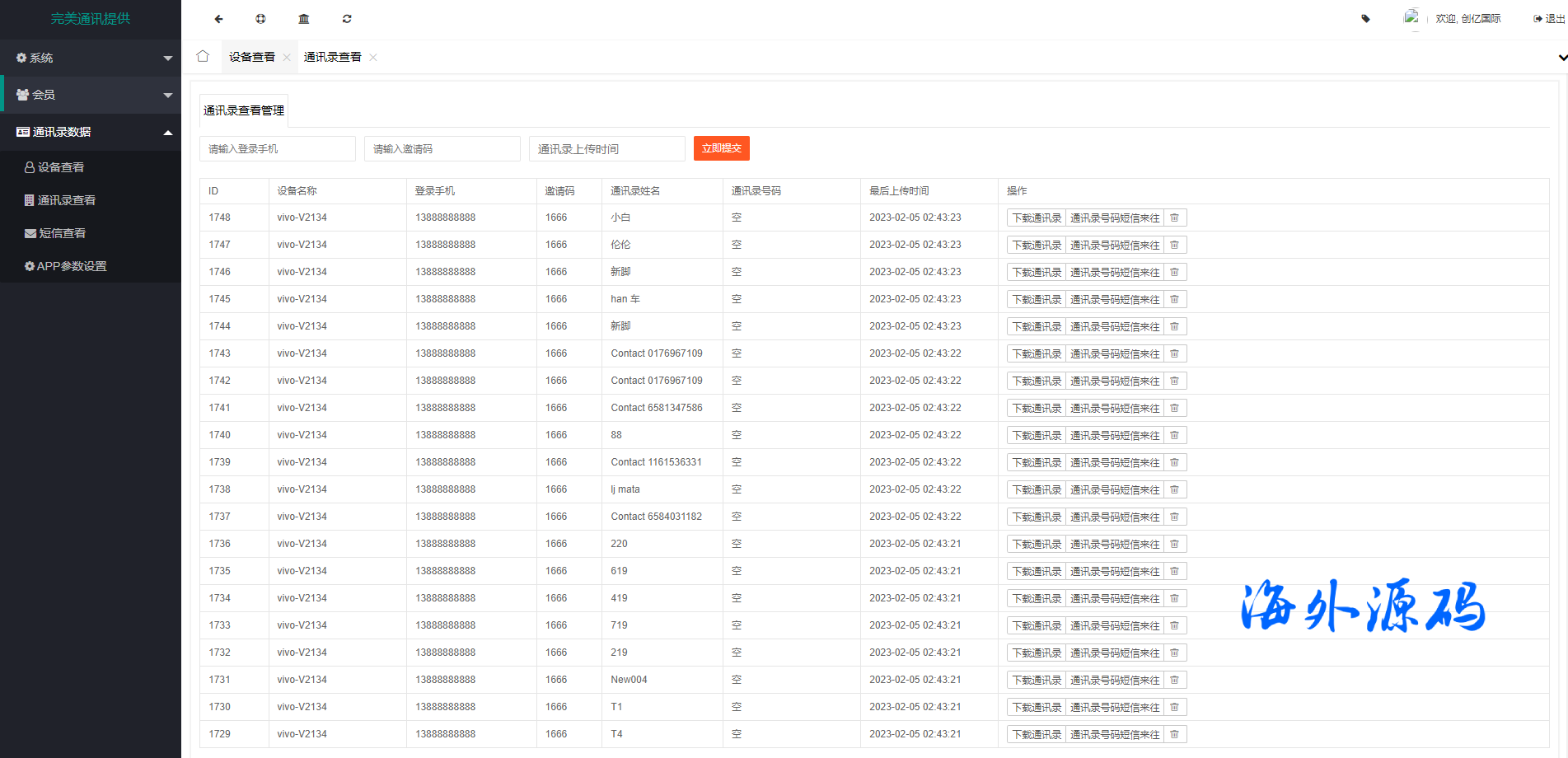This screenshot has width=1568, height=758.
Task: Open 短信查看 in the sidebar
Action: (62, 233)
